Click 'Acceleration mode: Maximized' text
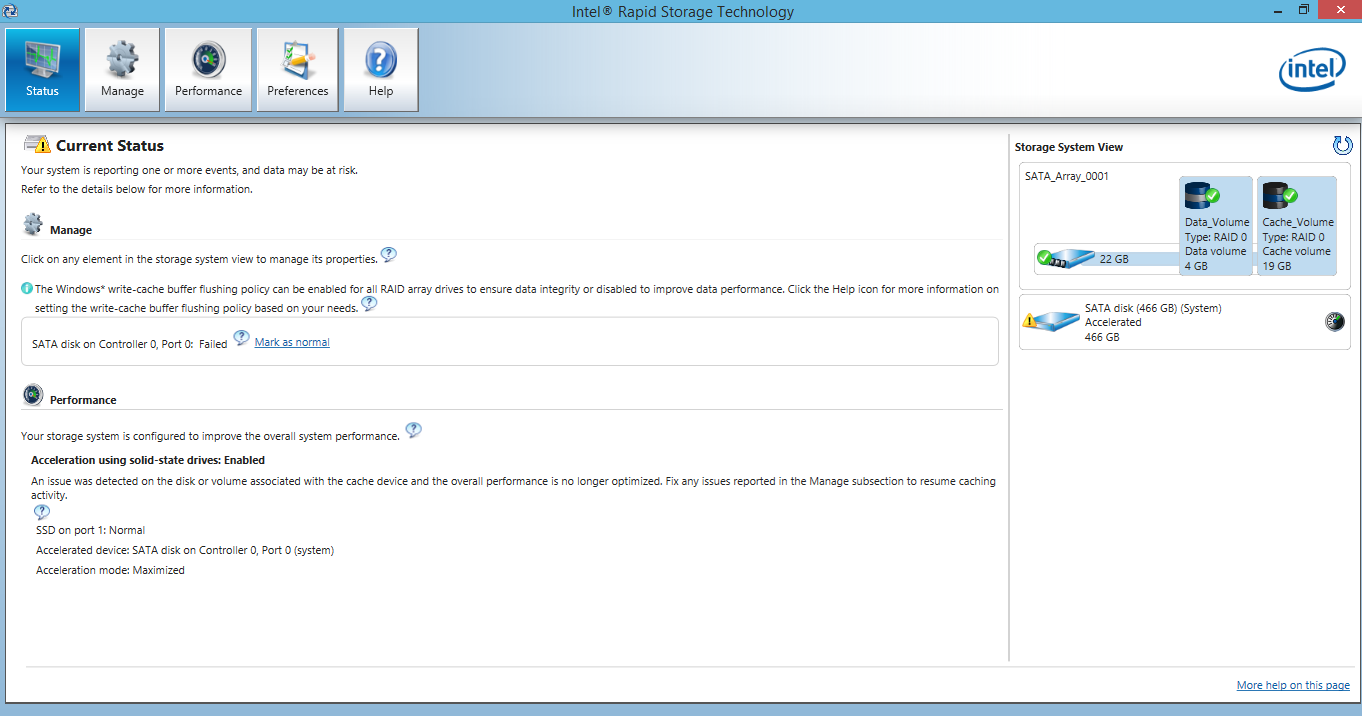The image size is (1362, 716). tap(110, 570)
